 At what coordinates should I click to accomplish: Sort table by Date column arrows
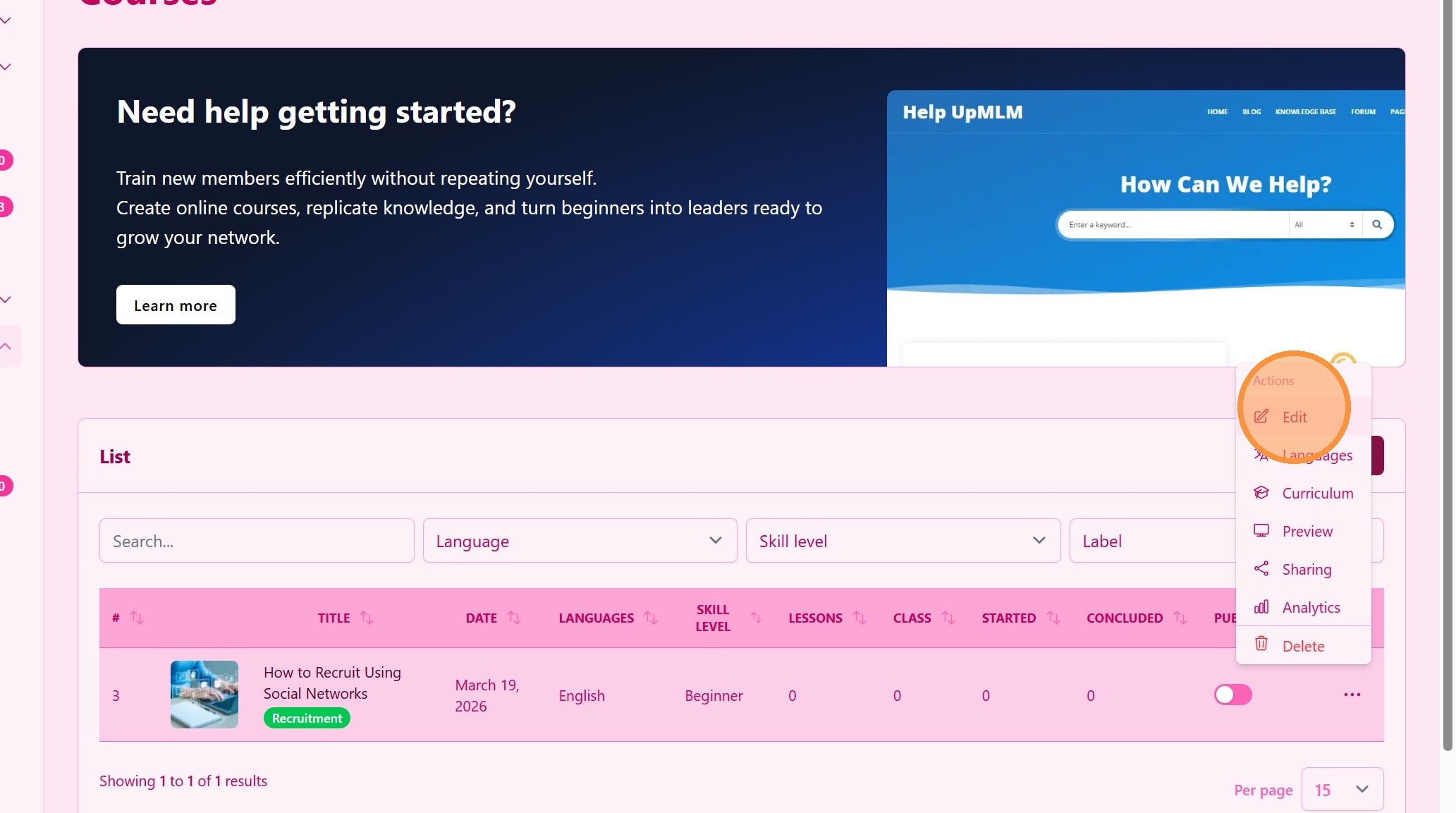514,618
